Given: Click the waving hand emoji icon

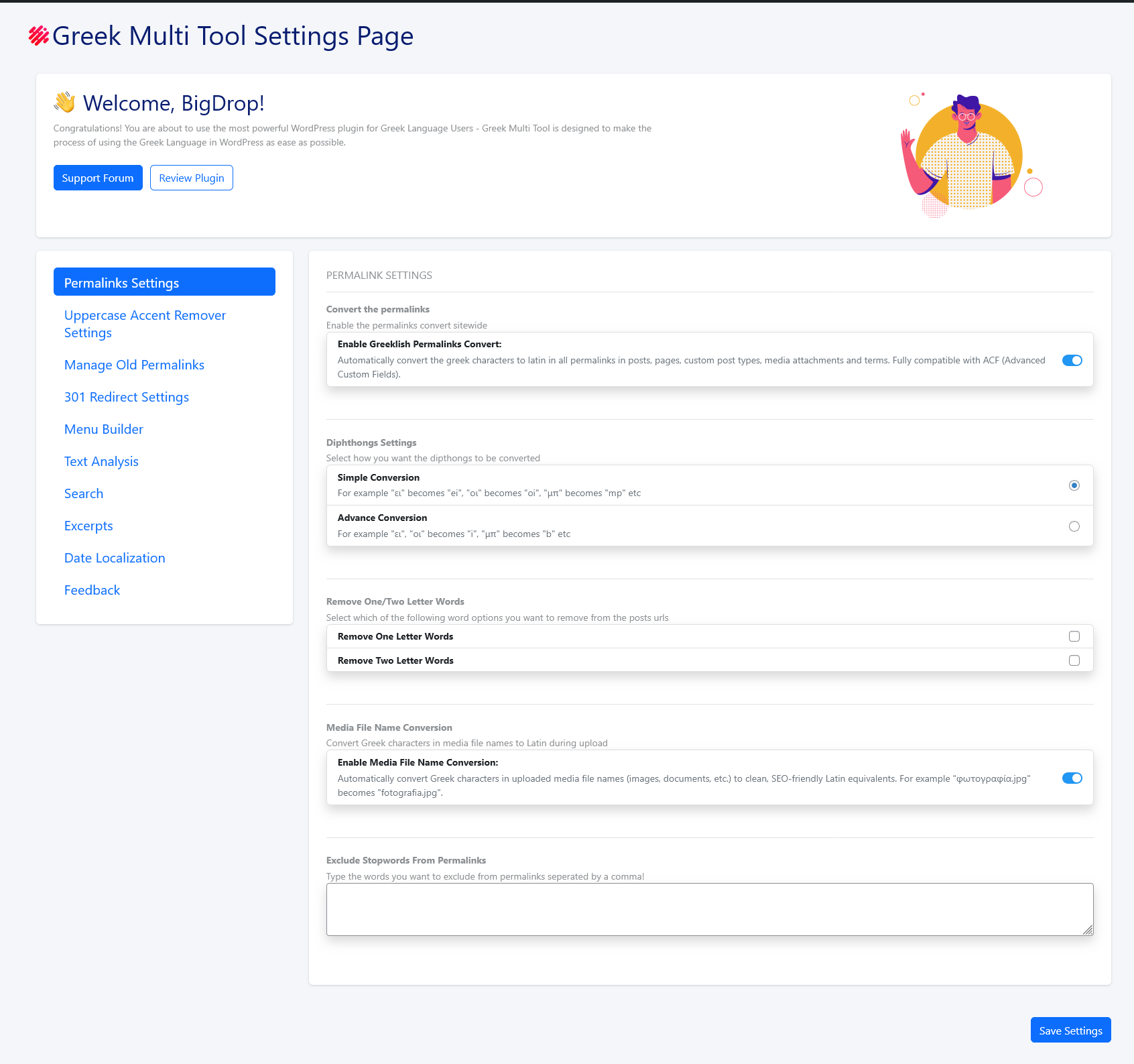Looking at the screenshot, I should 65,103.
